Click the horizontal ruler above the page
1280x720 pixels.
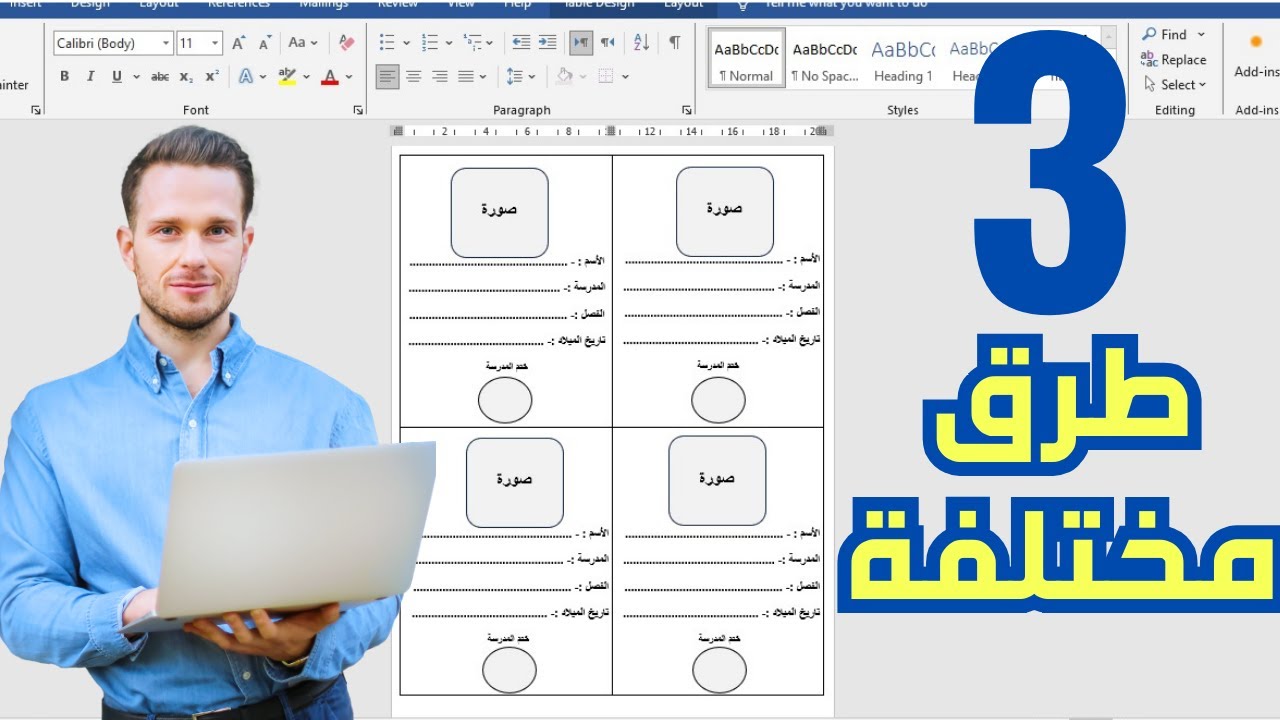coord(612,131)
